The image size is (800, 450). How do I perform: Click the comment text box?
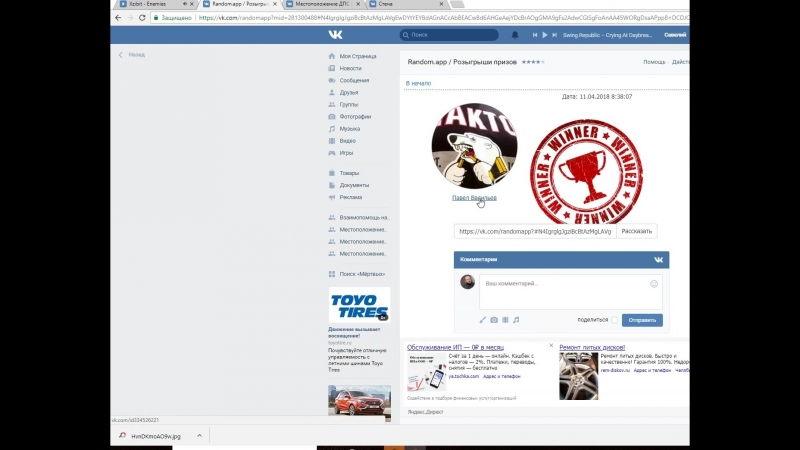point(570,292)
